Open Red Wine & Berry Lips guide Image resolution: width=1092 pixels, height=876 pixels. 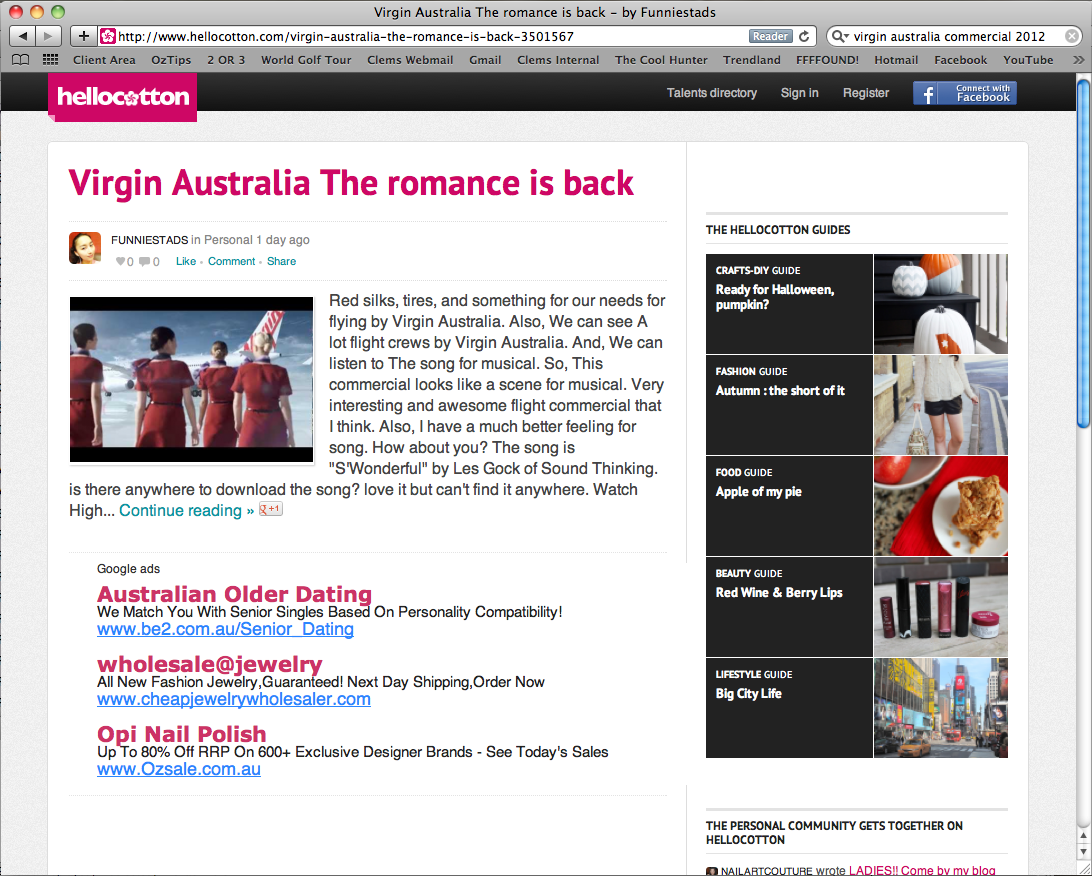tap(779, 593)
